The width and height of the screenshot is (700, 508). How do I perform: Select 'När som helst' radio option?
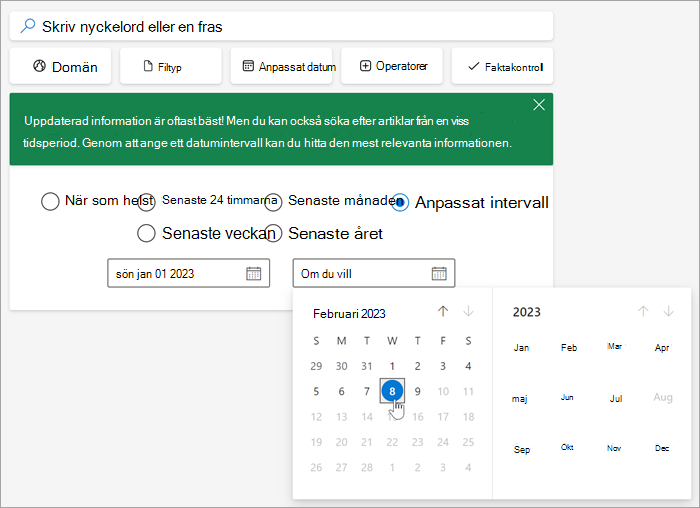click(50, 201)
